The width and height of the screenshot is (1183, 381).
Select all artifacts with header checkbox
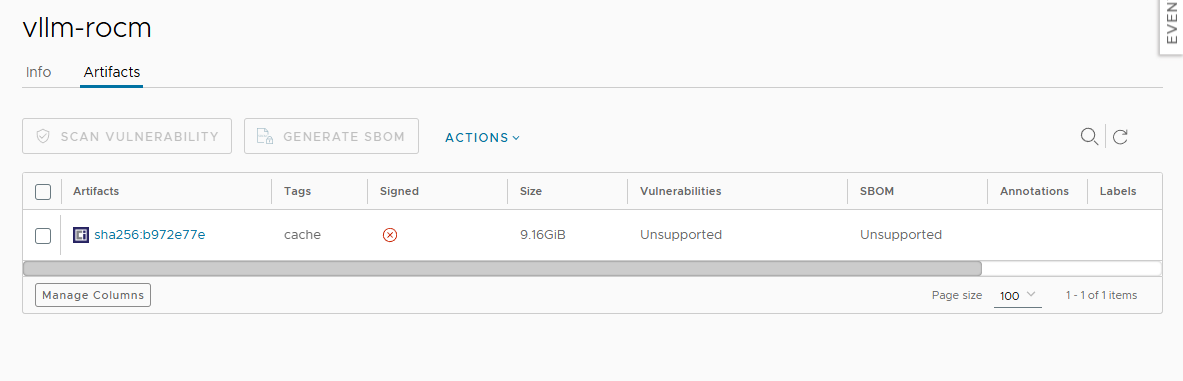[x=43, y=192]
